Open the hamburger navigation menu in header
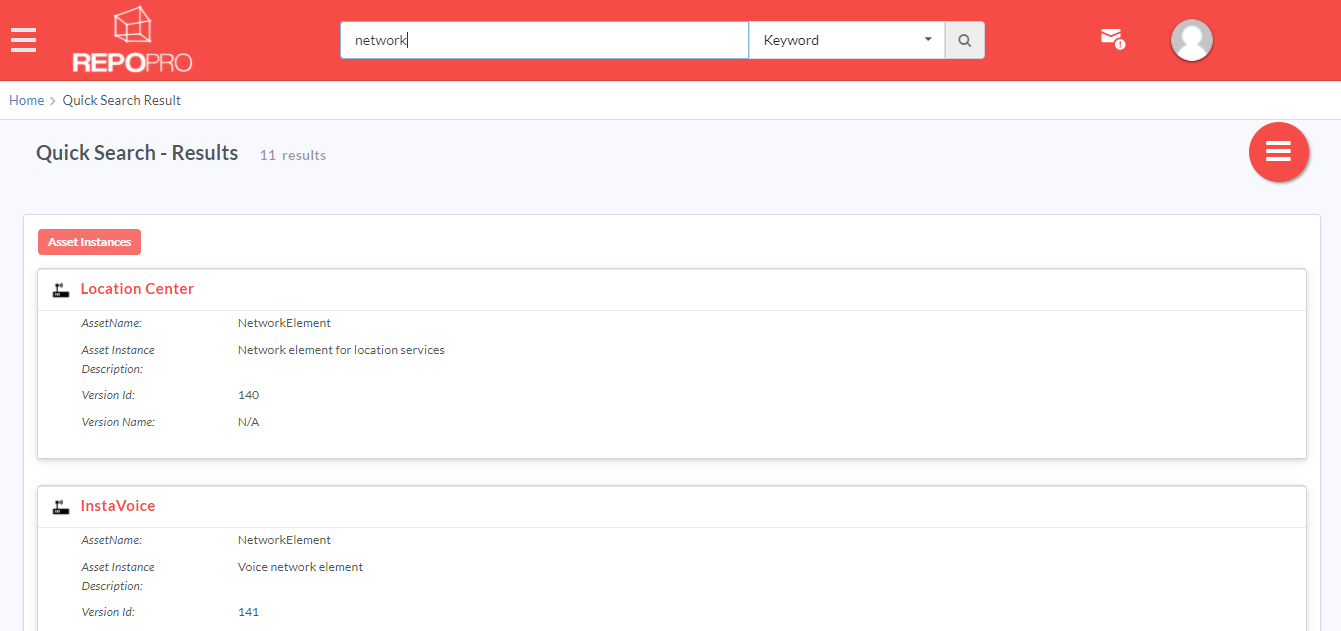1341x631 pixels. point(23,40)
